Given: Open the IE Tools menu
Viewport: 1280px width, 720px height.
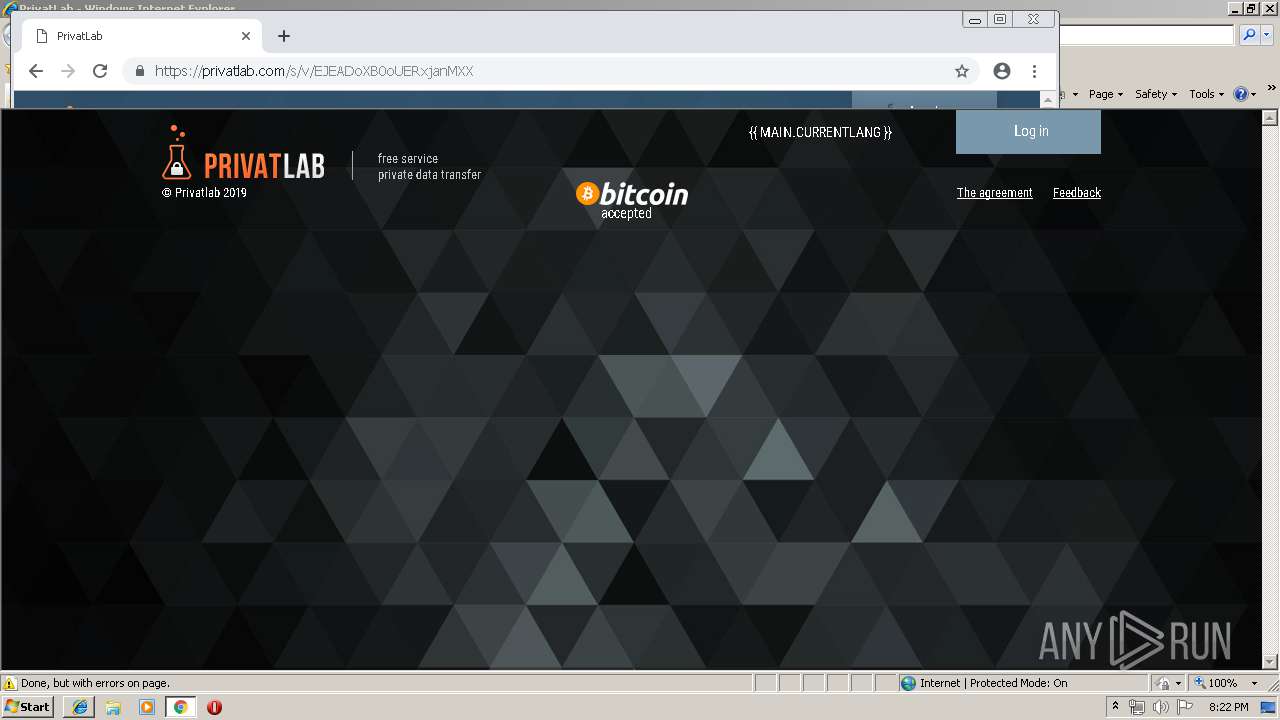Looking at the screenshot, I should pos(1206,94).
